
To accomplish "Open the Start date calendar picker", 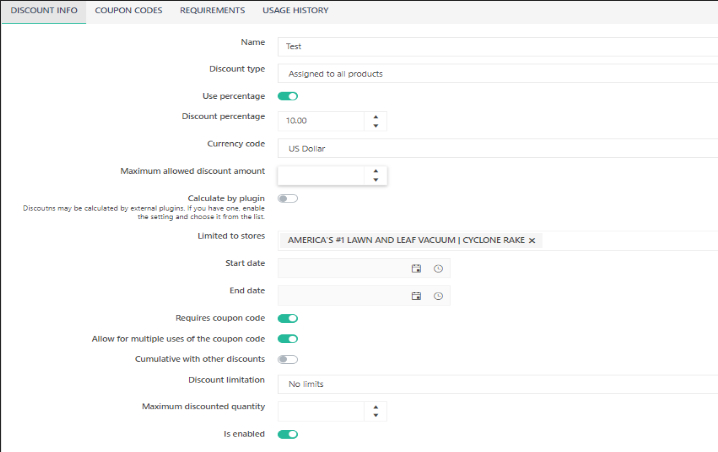I will coord(417,269).
